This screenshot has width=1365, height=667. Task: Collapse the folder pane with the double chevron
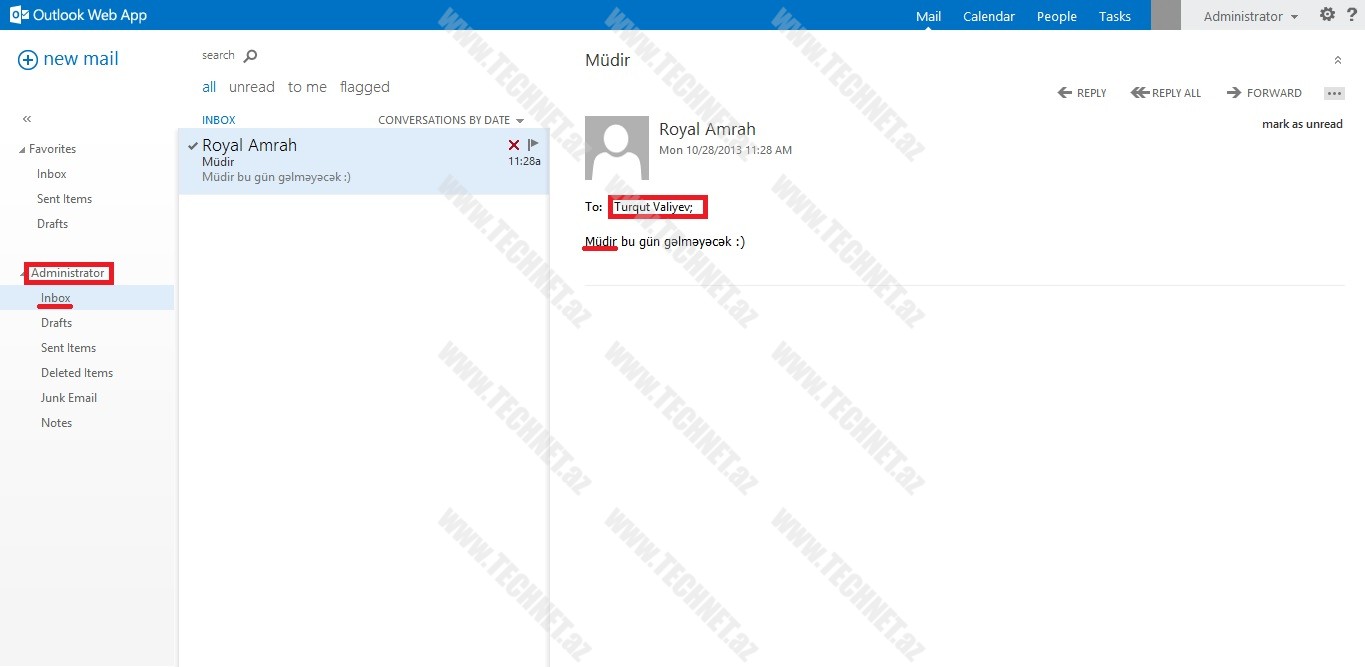tap(27, 119)
